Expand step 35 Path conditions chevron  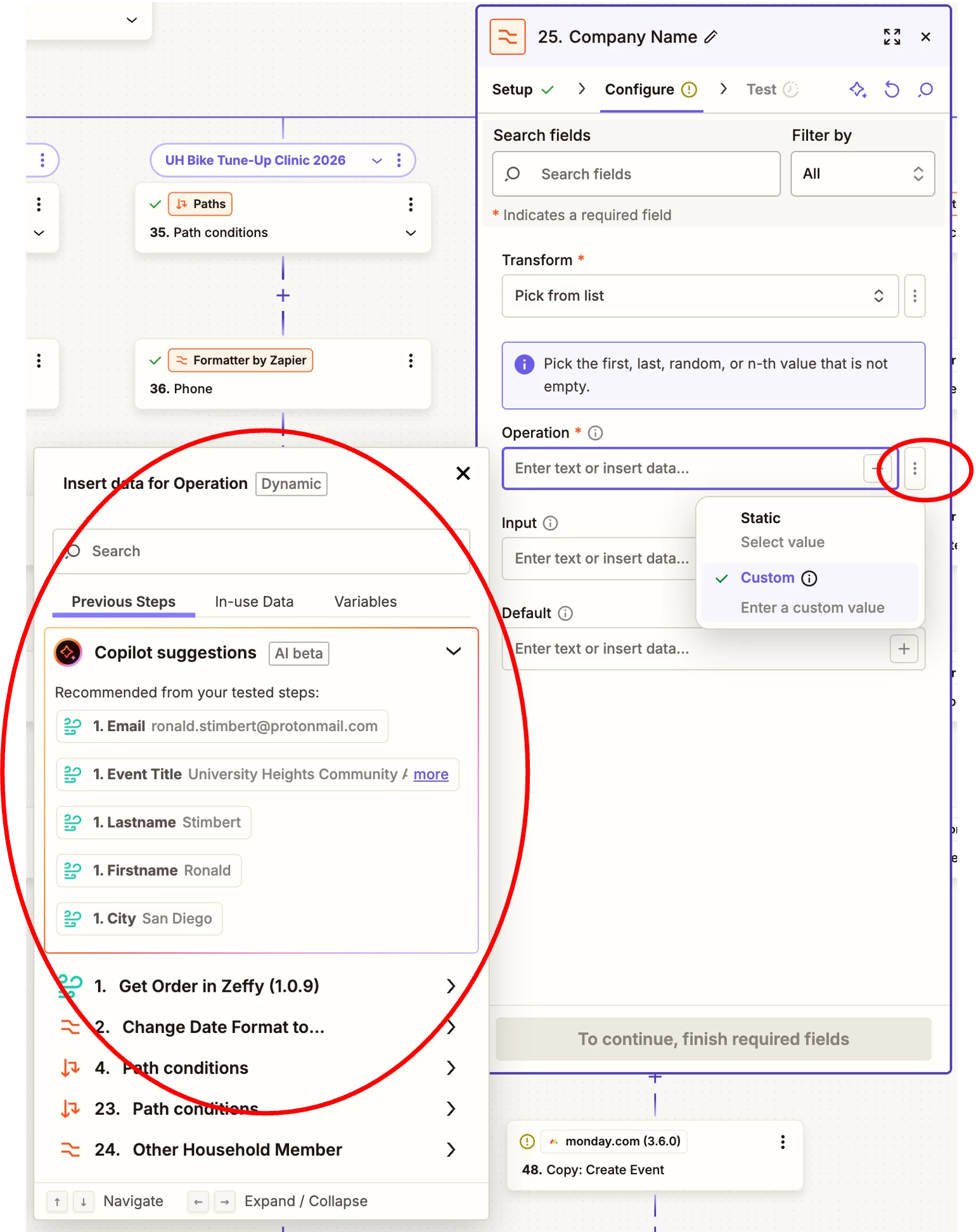[x=411, y=233]
